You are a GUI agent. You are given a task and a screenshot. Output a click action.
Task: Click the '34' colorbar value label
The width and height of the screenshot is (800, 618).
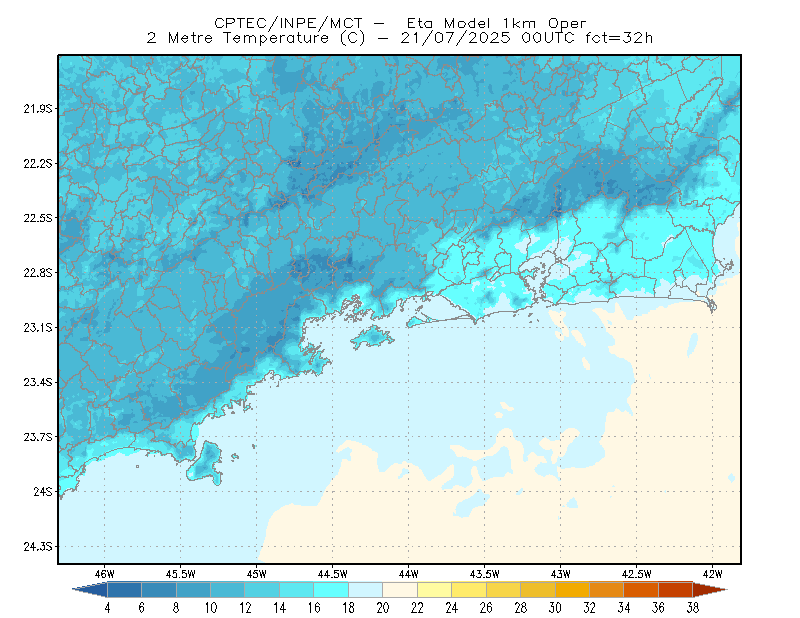(x=624, y=608)
